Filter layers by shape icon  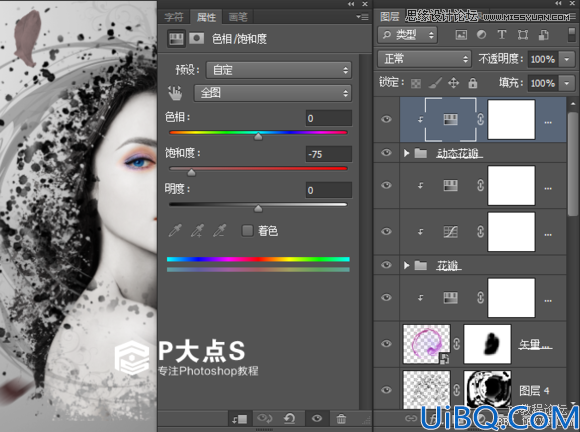pos(523,35)
